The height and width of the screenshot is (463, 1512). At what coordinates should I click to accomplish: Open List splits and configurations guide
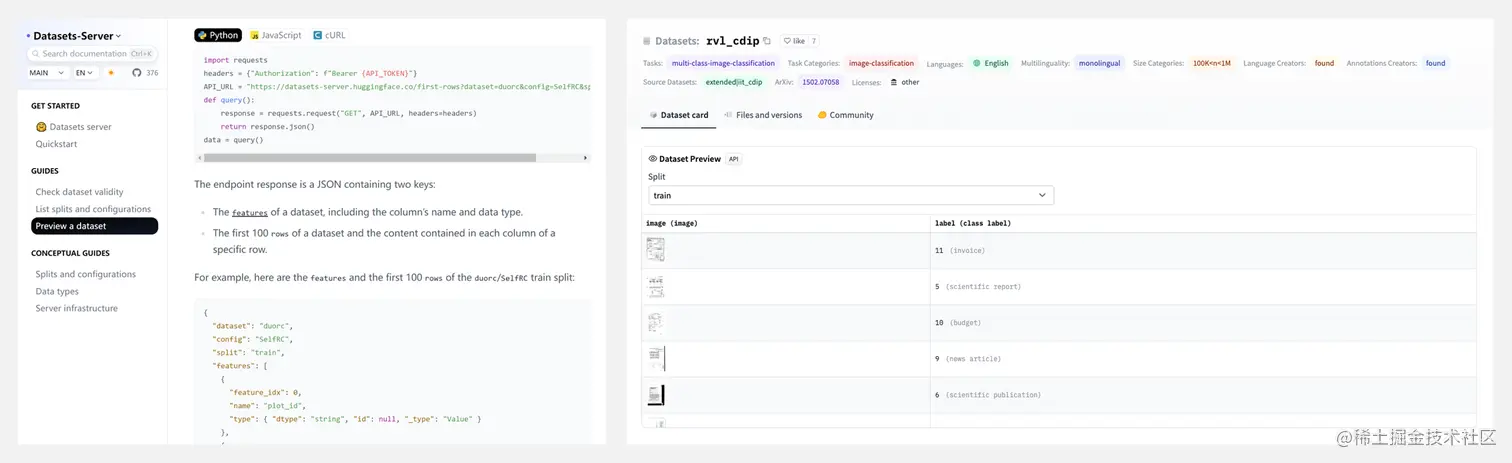(x=93, y=209)
